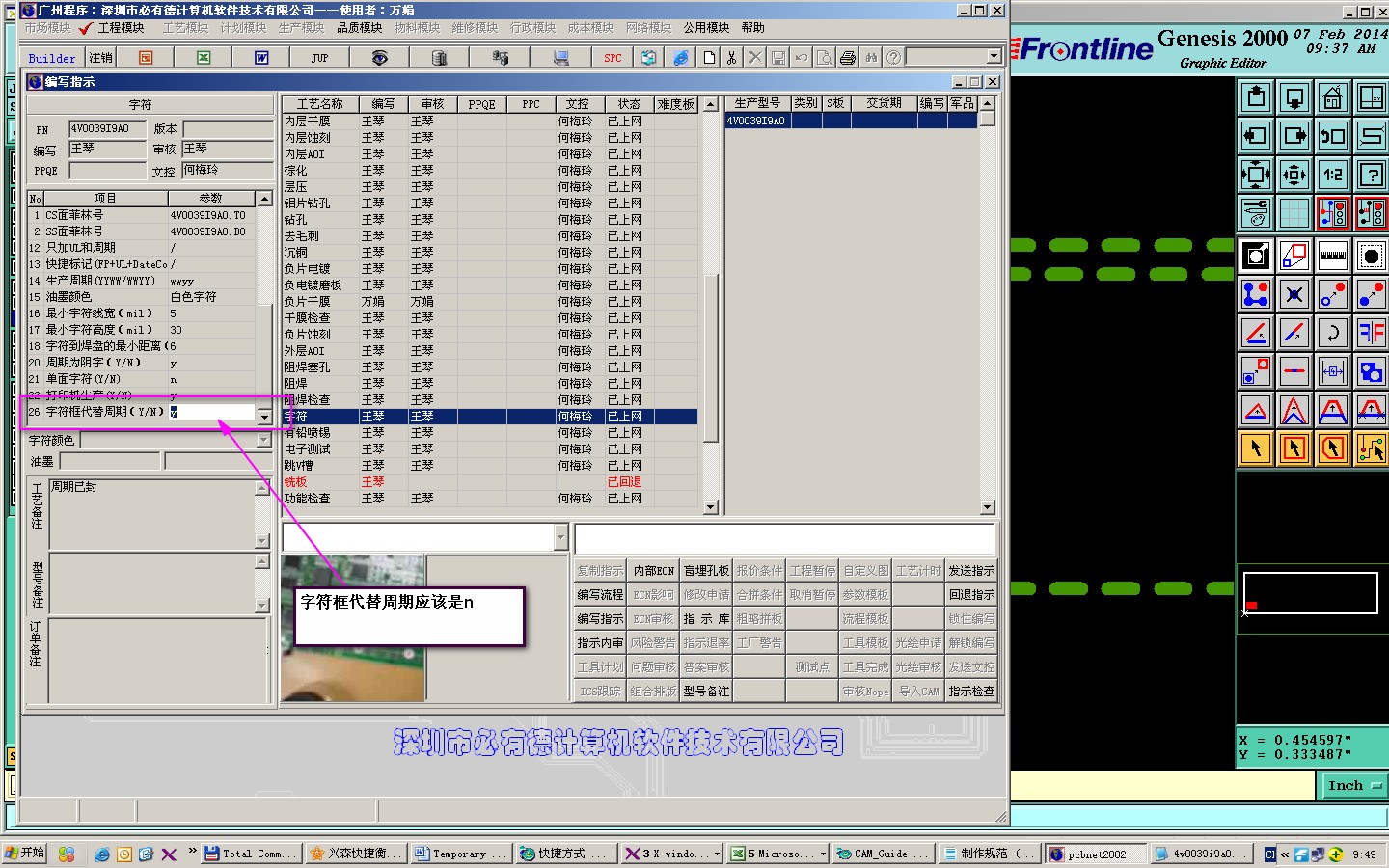This screenshot has height=868, width=1389.
Task: Open the 公用模块 menu
Action: [x=707, y=28]
